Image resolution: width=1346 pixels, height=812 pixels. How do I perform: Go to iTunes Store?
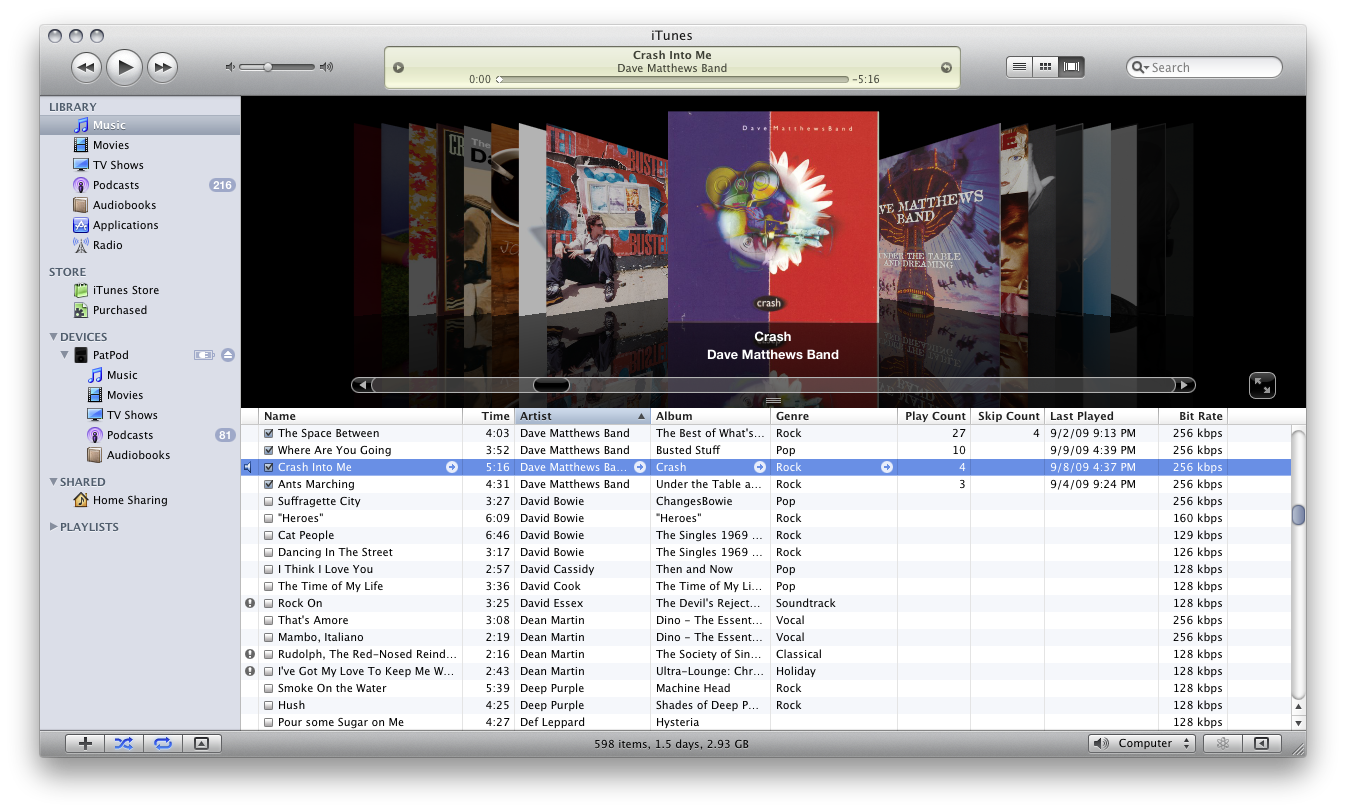[140, 290]
